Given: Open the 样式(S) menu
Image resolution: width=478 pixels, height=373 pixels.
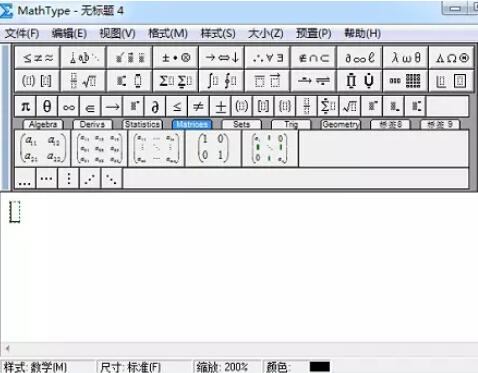Looking at the screenshot, I should (x=218, y=33).
